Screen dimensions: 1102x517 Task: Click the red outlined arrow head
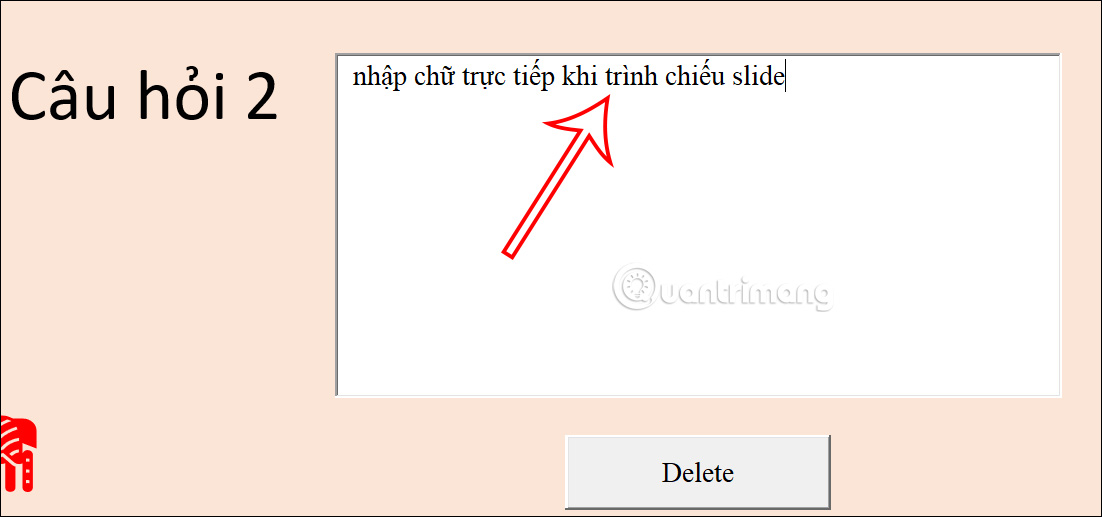(585, 131)
